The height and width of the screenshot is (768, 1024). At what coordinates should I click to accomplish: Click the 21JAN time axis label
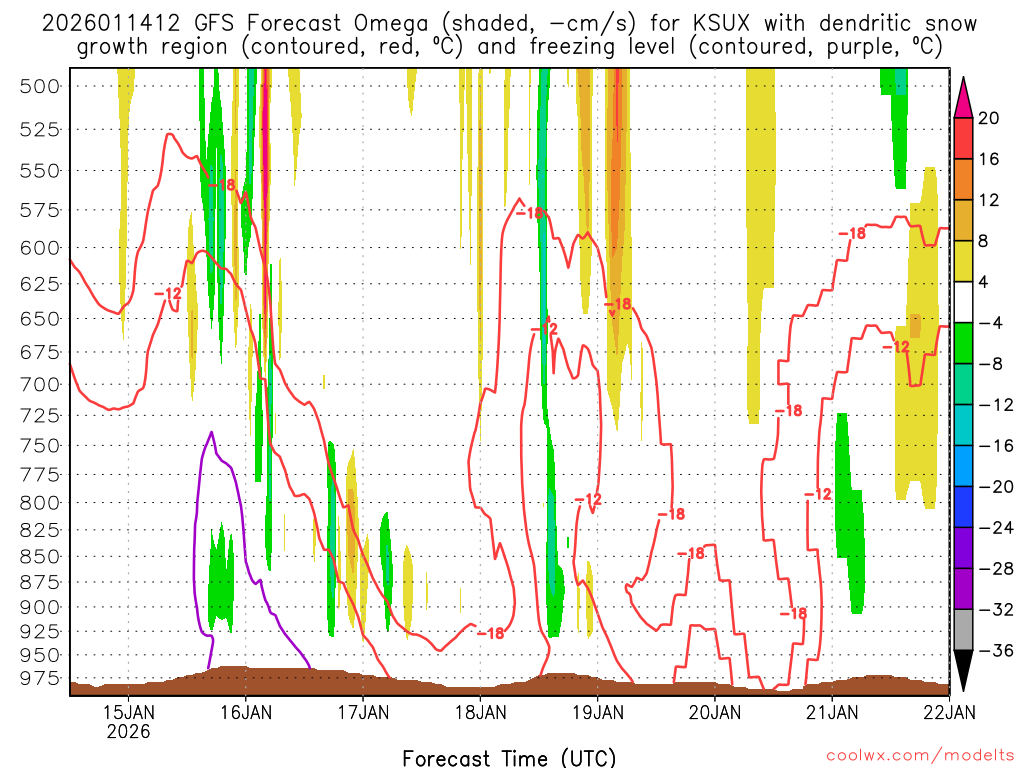[832, 711]
